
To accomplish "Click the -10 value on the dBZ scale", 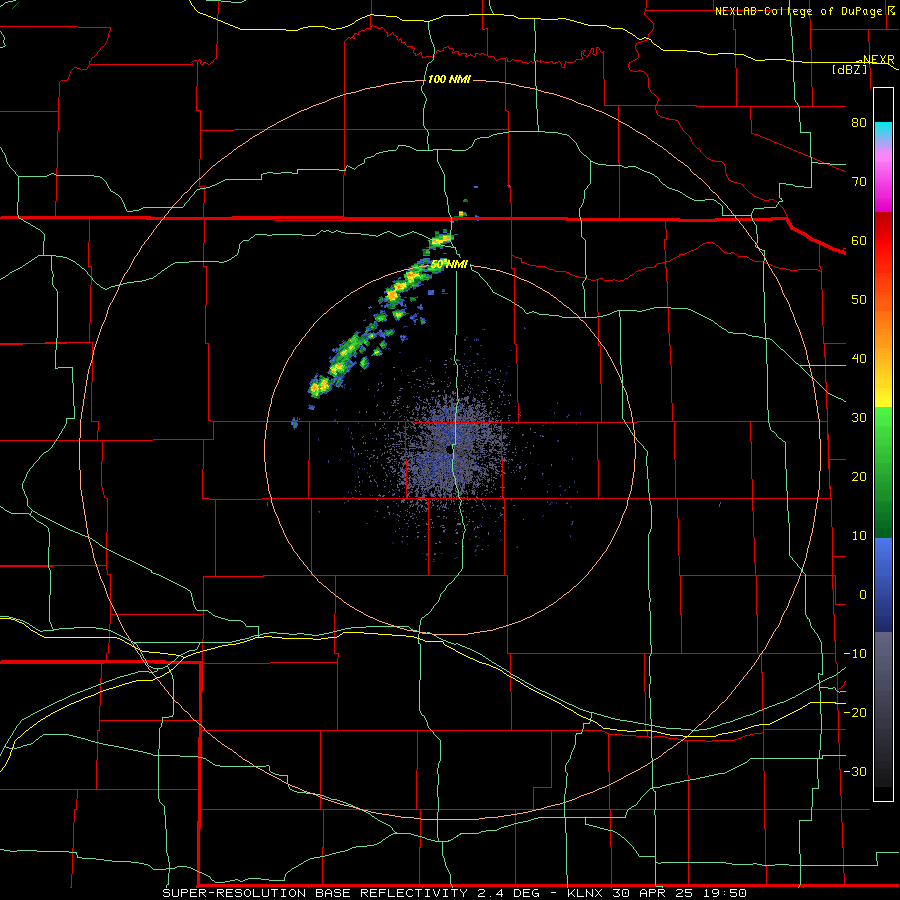I will (x=855, y=654).
